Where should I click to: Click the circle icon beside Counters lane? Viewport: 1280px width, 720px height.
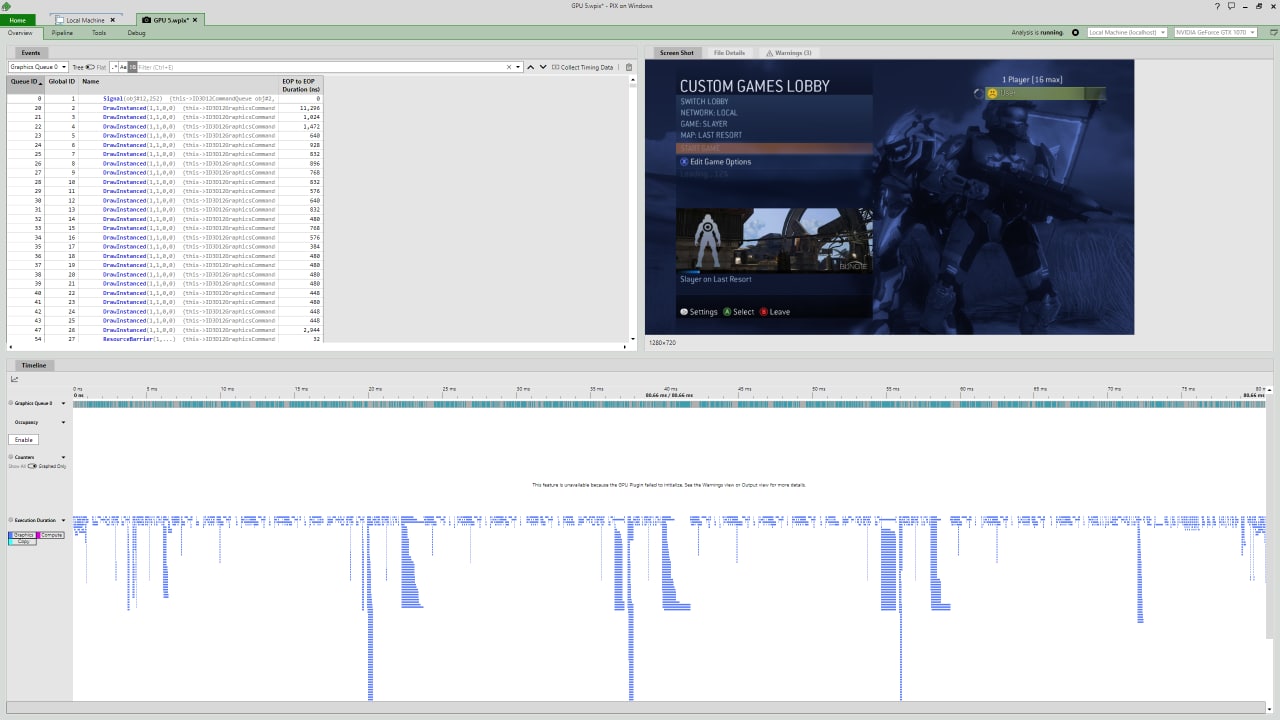pos(10,457)
